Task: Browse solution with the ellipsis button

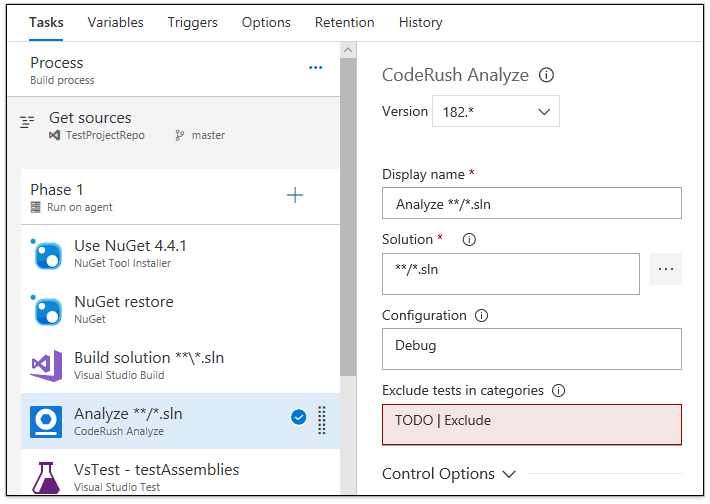Action: click(x=666, y=269)
